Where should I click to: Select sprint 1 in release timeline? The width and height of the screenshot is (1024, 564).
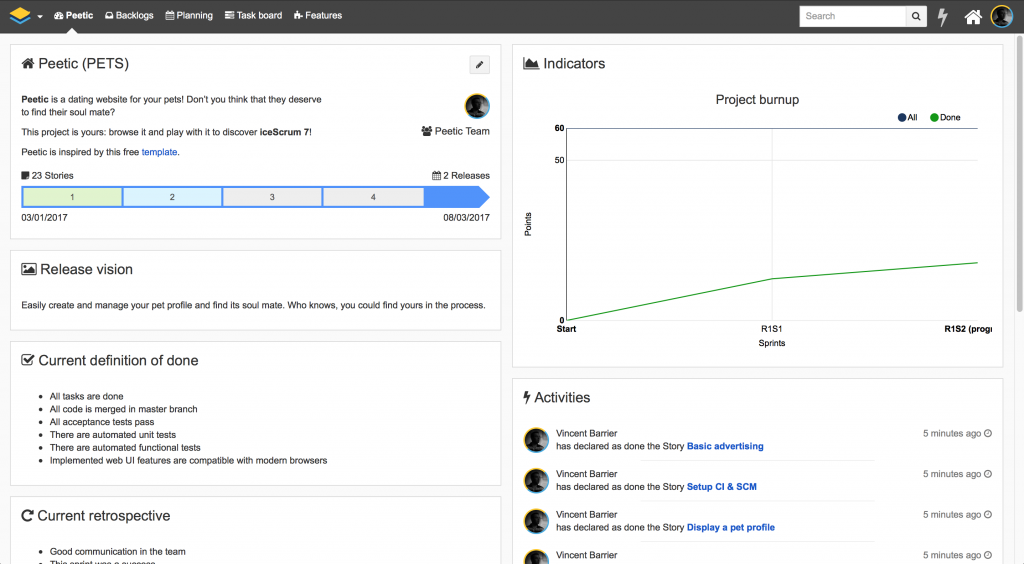pos(72,197)
